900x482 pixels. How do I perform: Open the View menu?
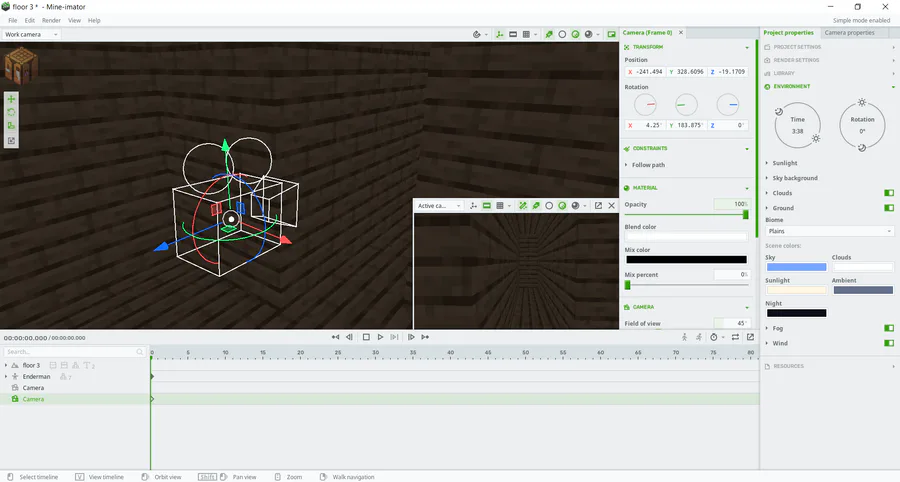[x=75, y=20]
